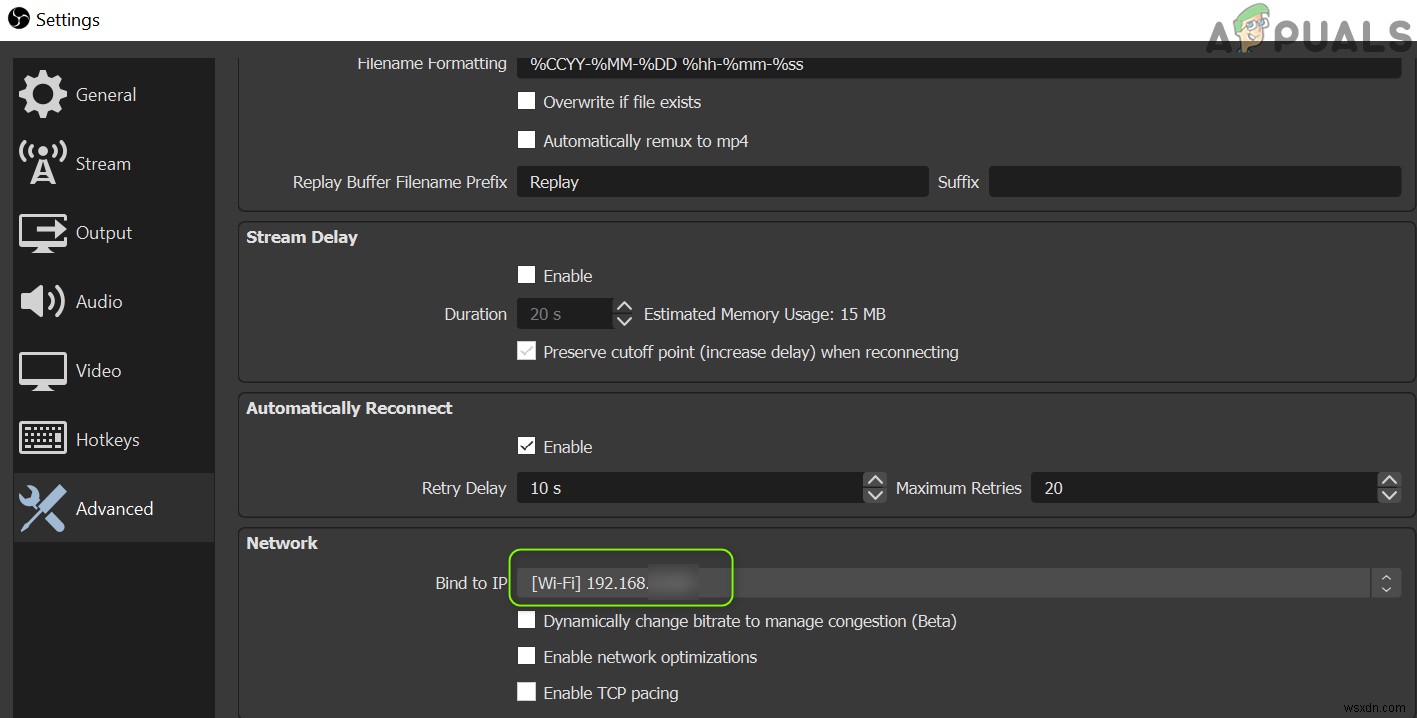
Task: Increase Maximum Retries with the up arrow
Action: pos(1389,481)
